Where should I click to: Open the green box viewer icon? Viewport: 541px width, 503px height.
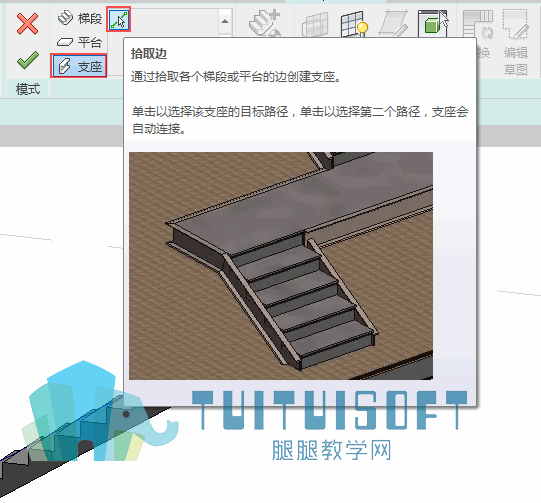point(433,23)
